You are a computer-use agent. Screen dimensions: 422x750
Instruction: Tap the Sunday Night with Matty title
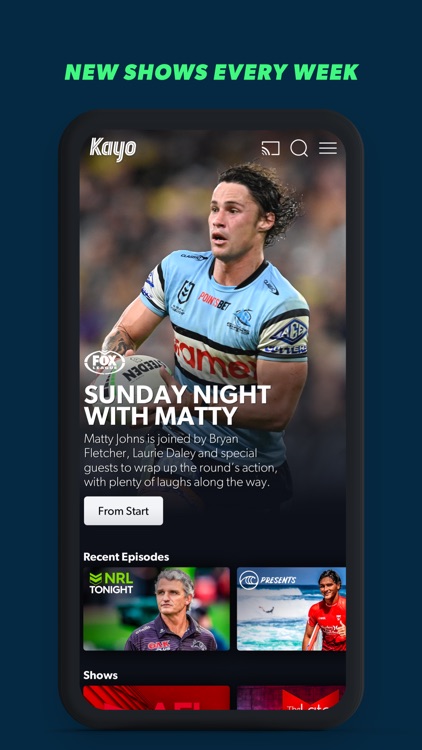point(177,405)
